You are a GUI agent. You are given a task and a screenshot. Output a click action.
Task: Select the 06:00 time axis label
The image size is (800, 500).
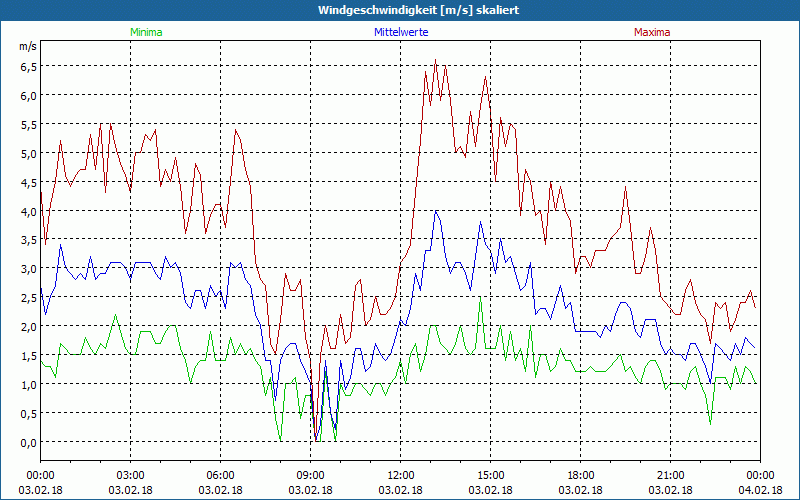pos(221,475)
